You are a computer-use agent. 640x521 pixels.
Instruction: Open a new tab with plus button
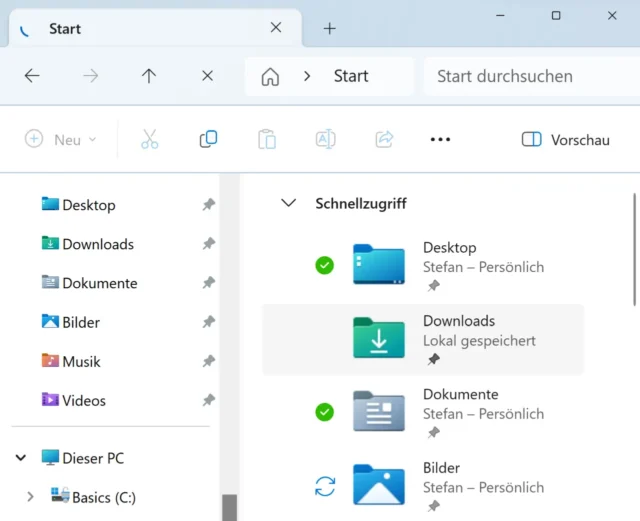(x=329, y=28)
